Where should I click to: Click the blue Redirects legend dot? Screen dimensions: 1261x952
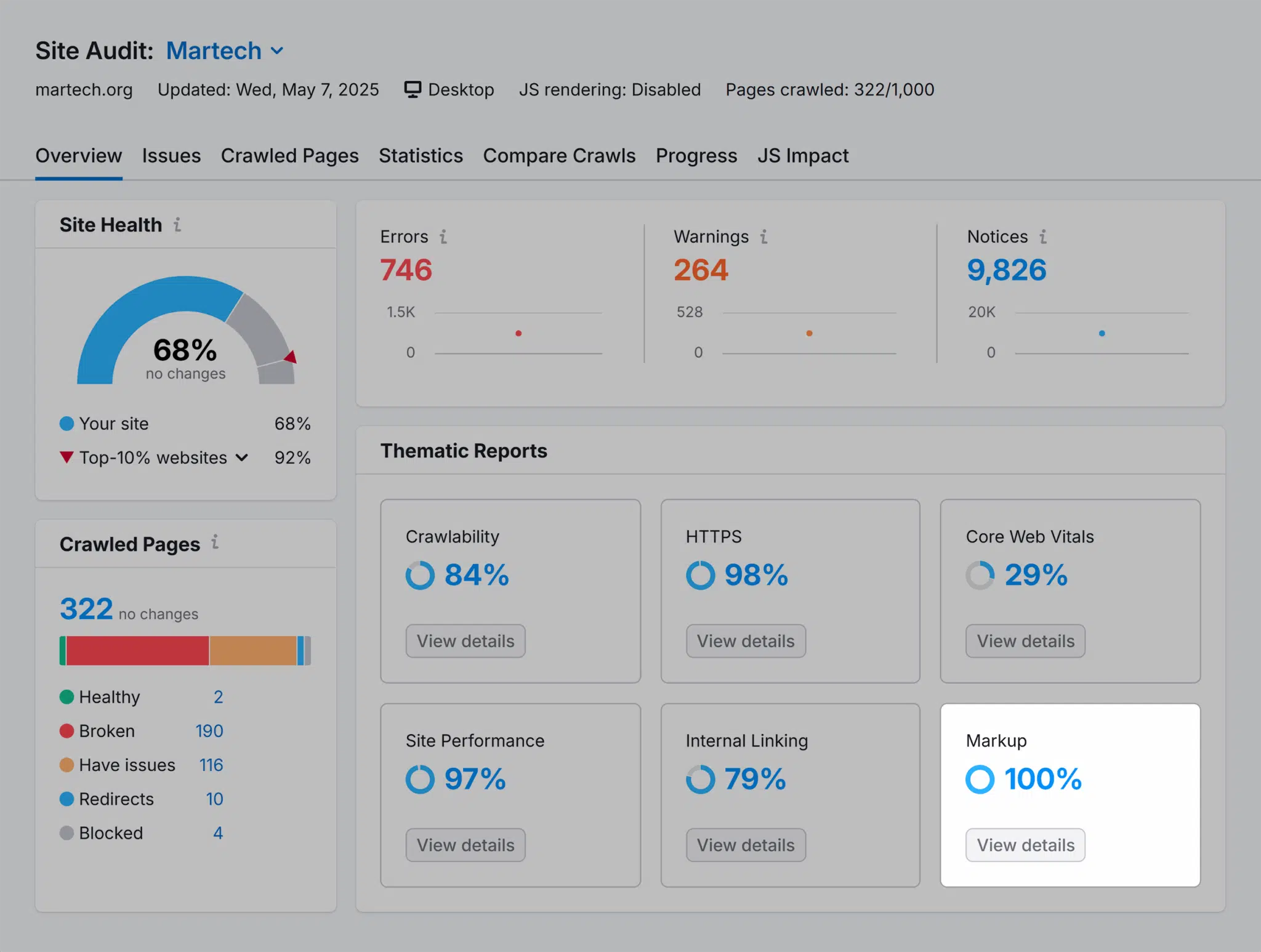click(x=66, y=799)
